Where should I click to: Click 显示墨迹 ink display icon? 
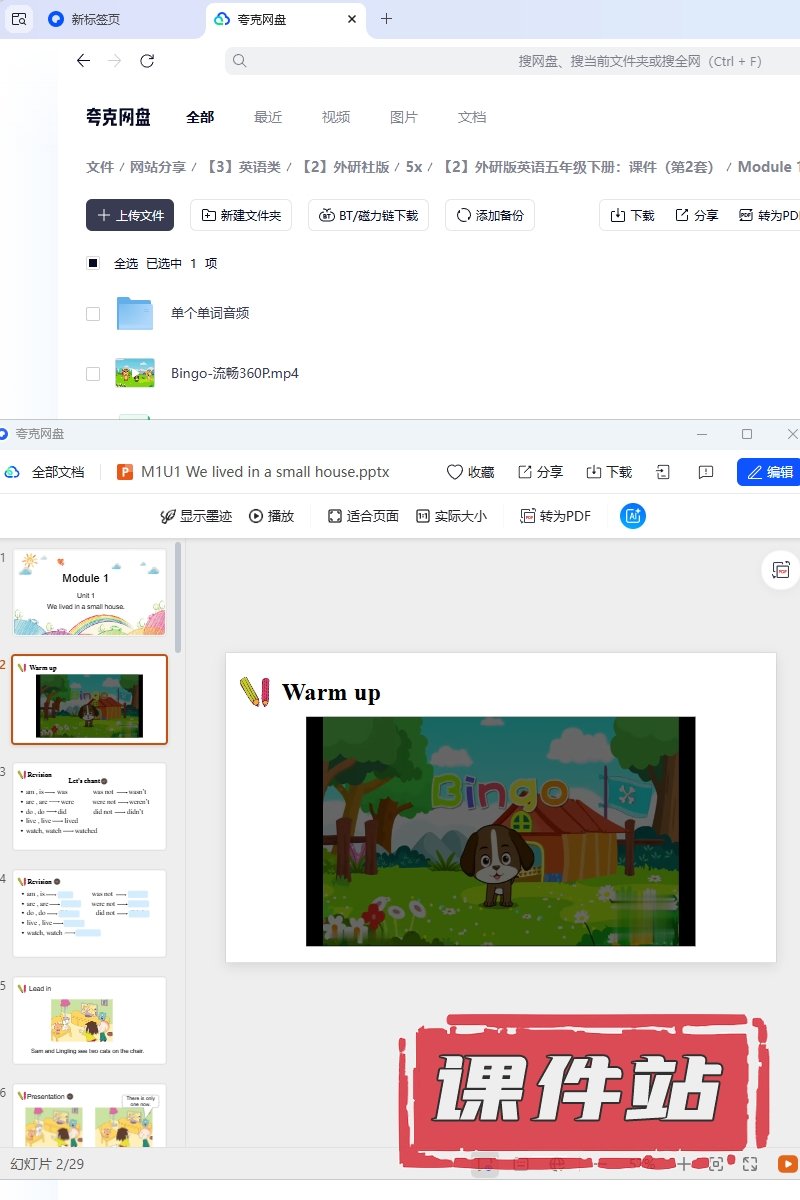coord(168,516)
